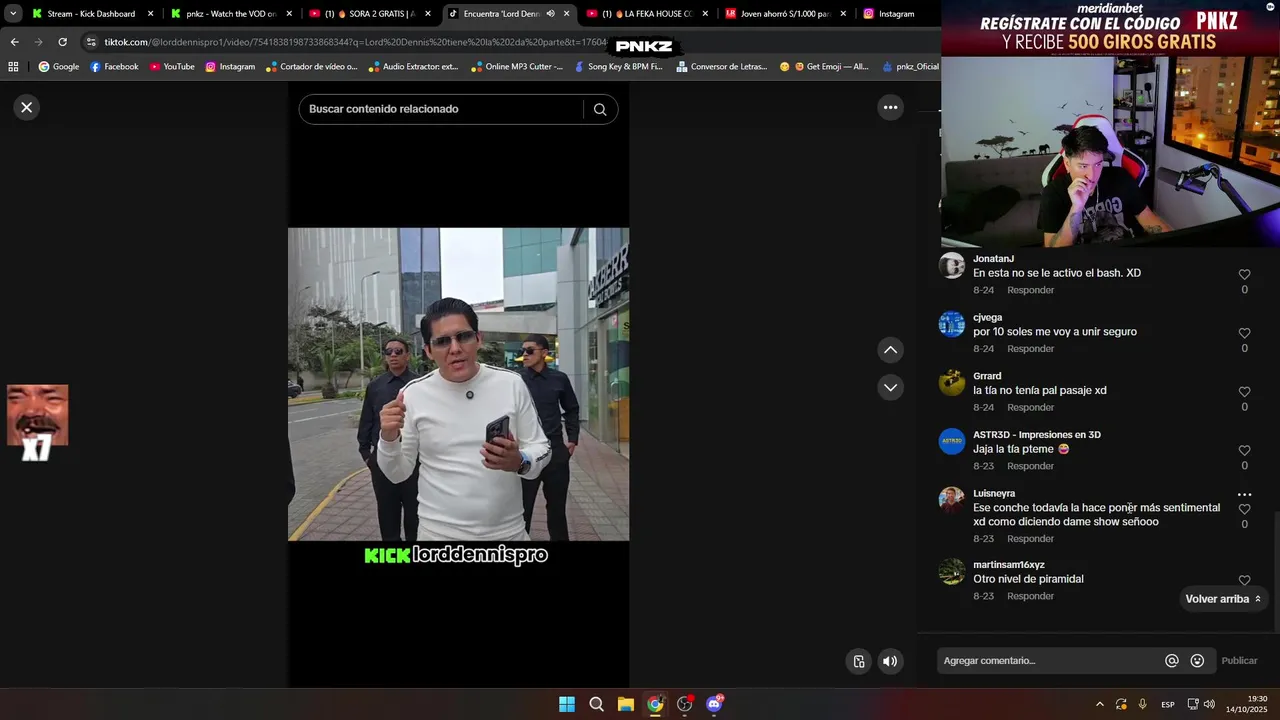Image resolution: width=1280 pixels, height=720 pixels.
Task: Toggle the auto-scroll icon beside volume
Action: click(x=858, y=661)
